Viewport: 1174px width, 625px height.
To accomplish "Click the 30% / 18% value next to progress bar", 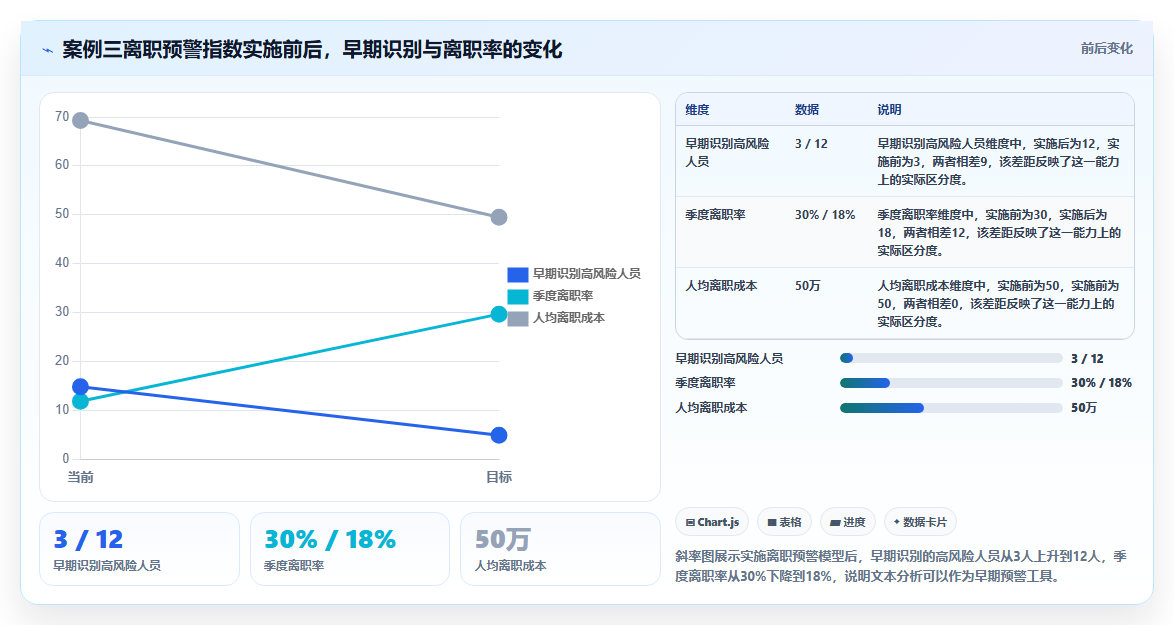I will click(1101, 383).
